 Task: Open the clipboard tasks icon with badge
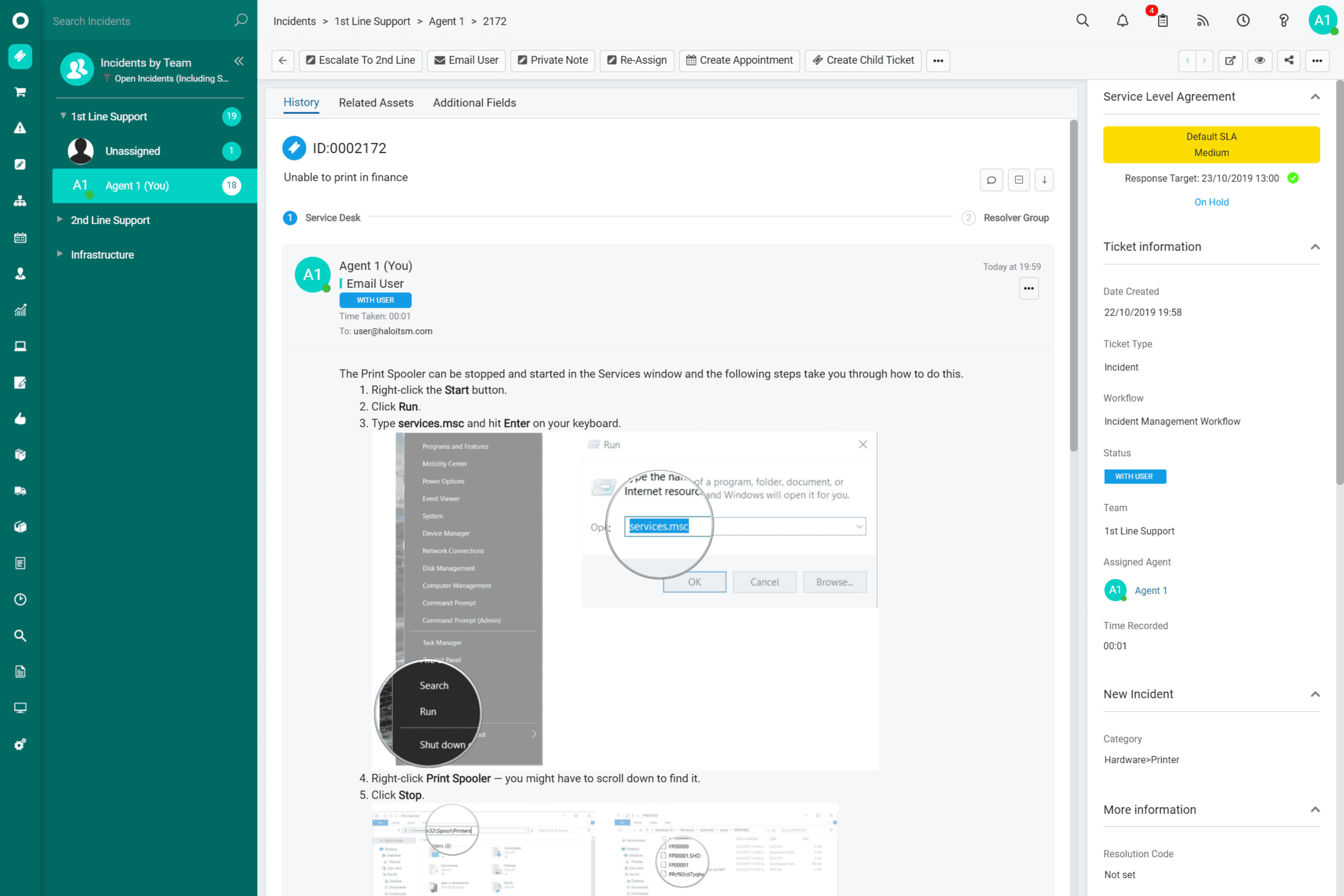1162,21
